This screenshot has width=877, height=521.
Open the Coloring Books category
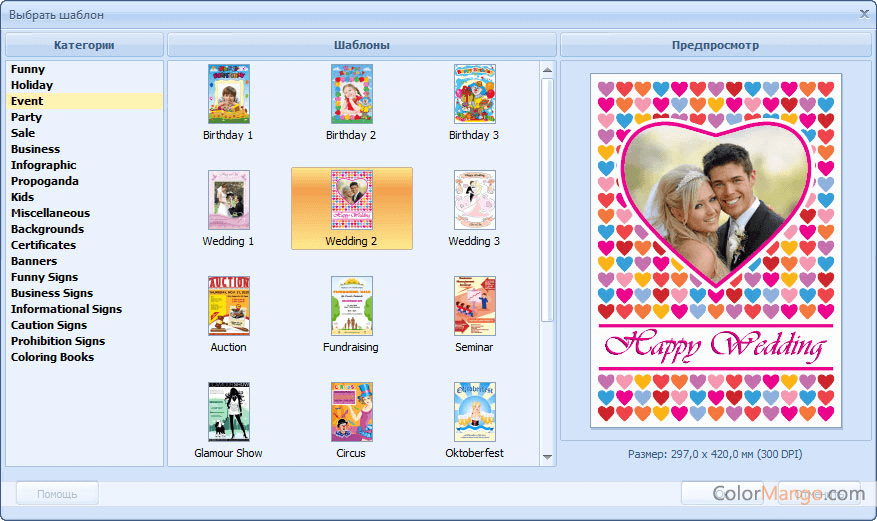[x=53, y=357]
